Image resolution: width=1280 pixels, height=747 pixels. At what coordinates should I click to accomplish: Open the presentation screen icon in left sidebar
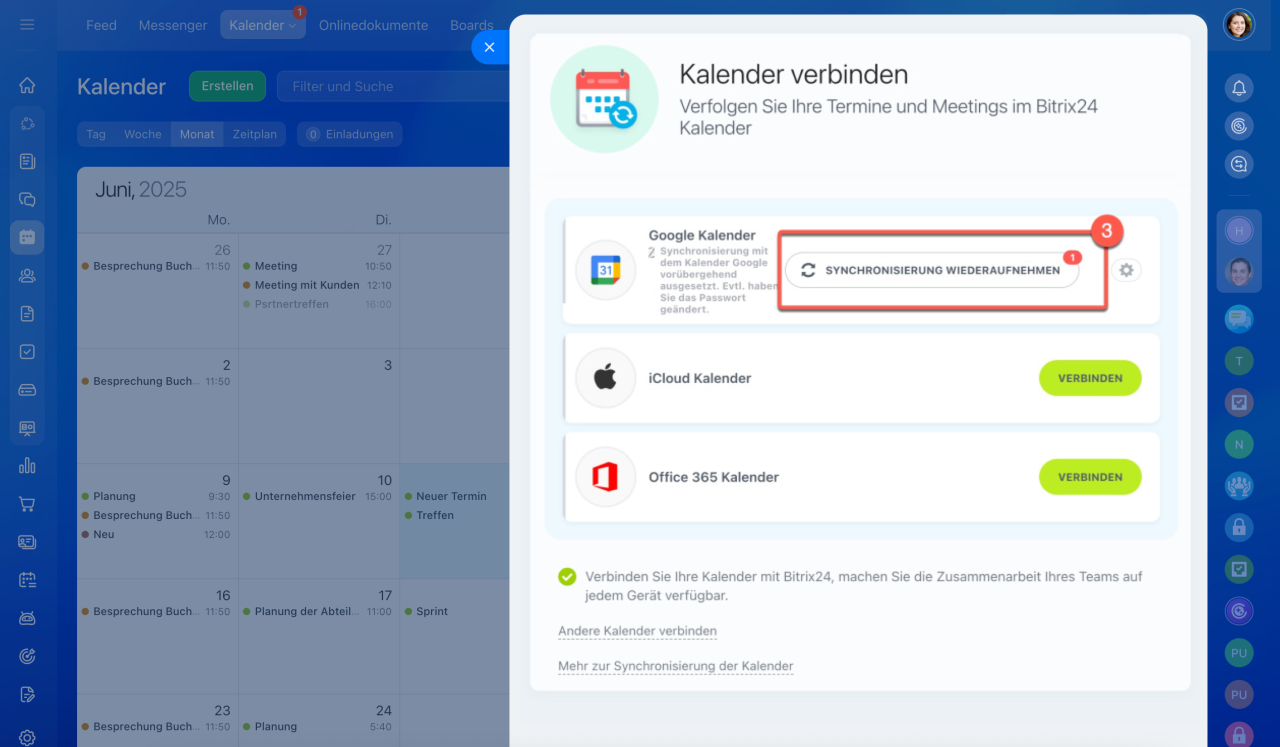coord(27,427)
